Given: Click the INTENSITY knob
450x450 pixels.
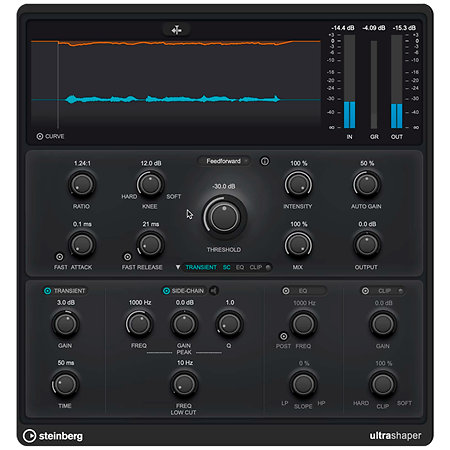Looking at the screenshot, I should pyautogui.click(x=298, y=184).
